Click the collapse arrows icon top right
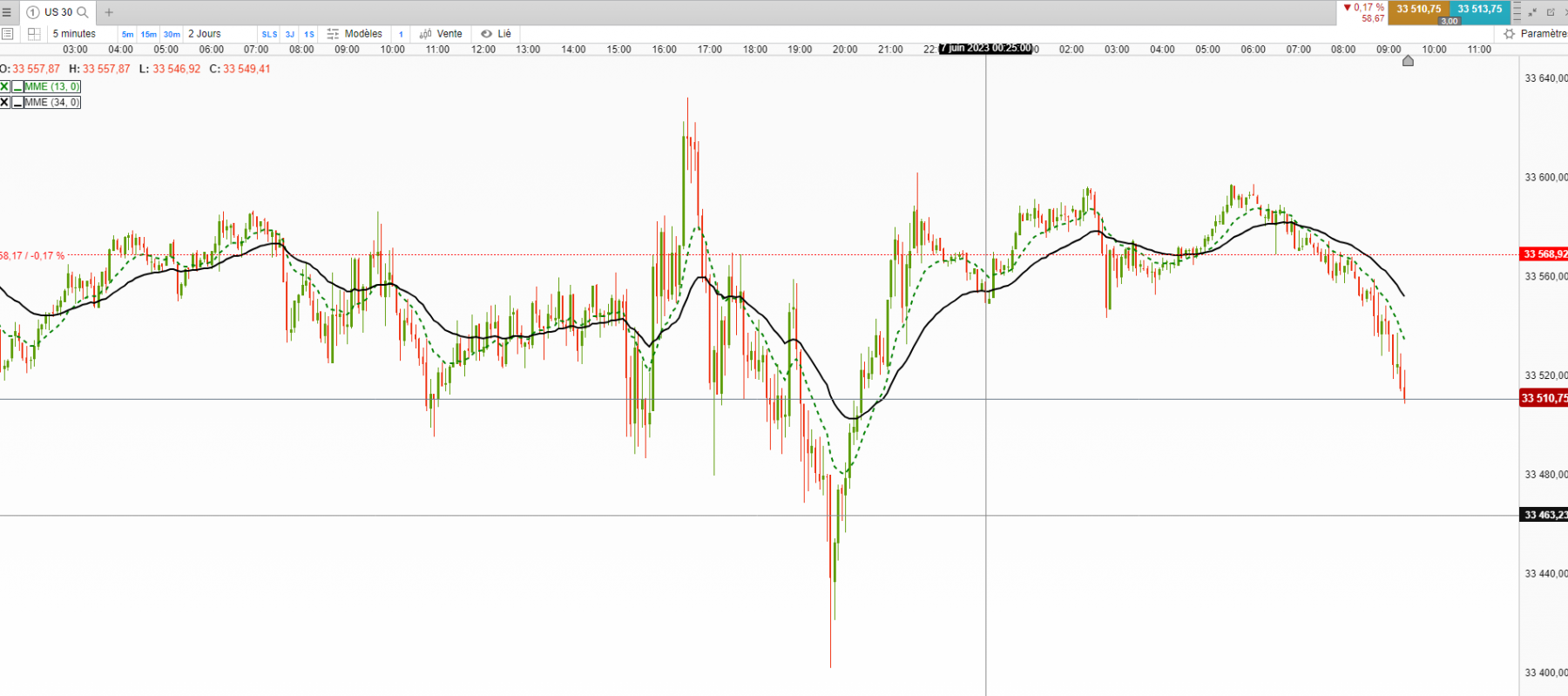The width and height of the screenshot is (1568, 696). pos(1532,12)
